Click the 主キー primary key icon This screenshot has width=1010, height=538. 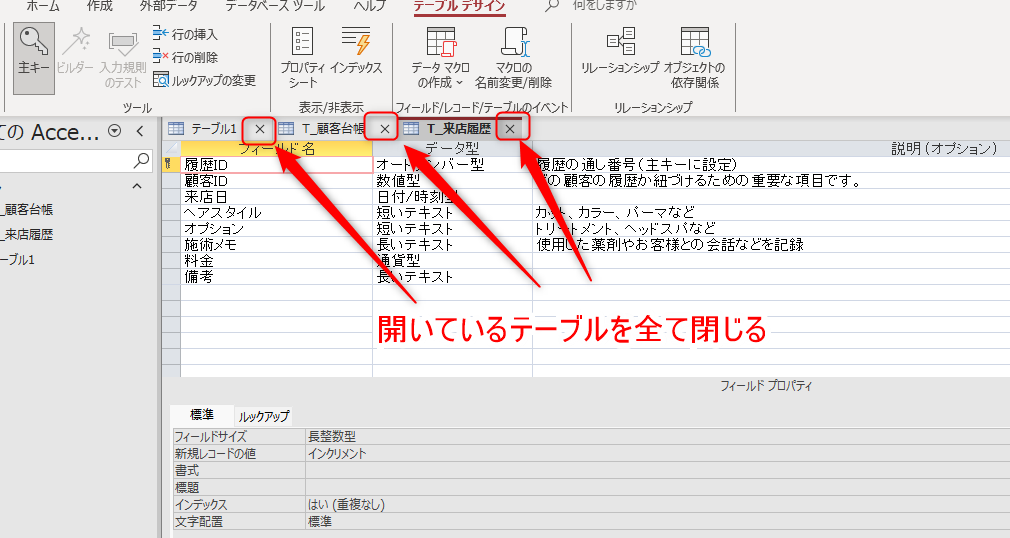tap(34, 52)
